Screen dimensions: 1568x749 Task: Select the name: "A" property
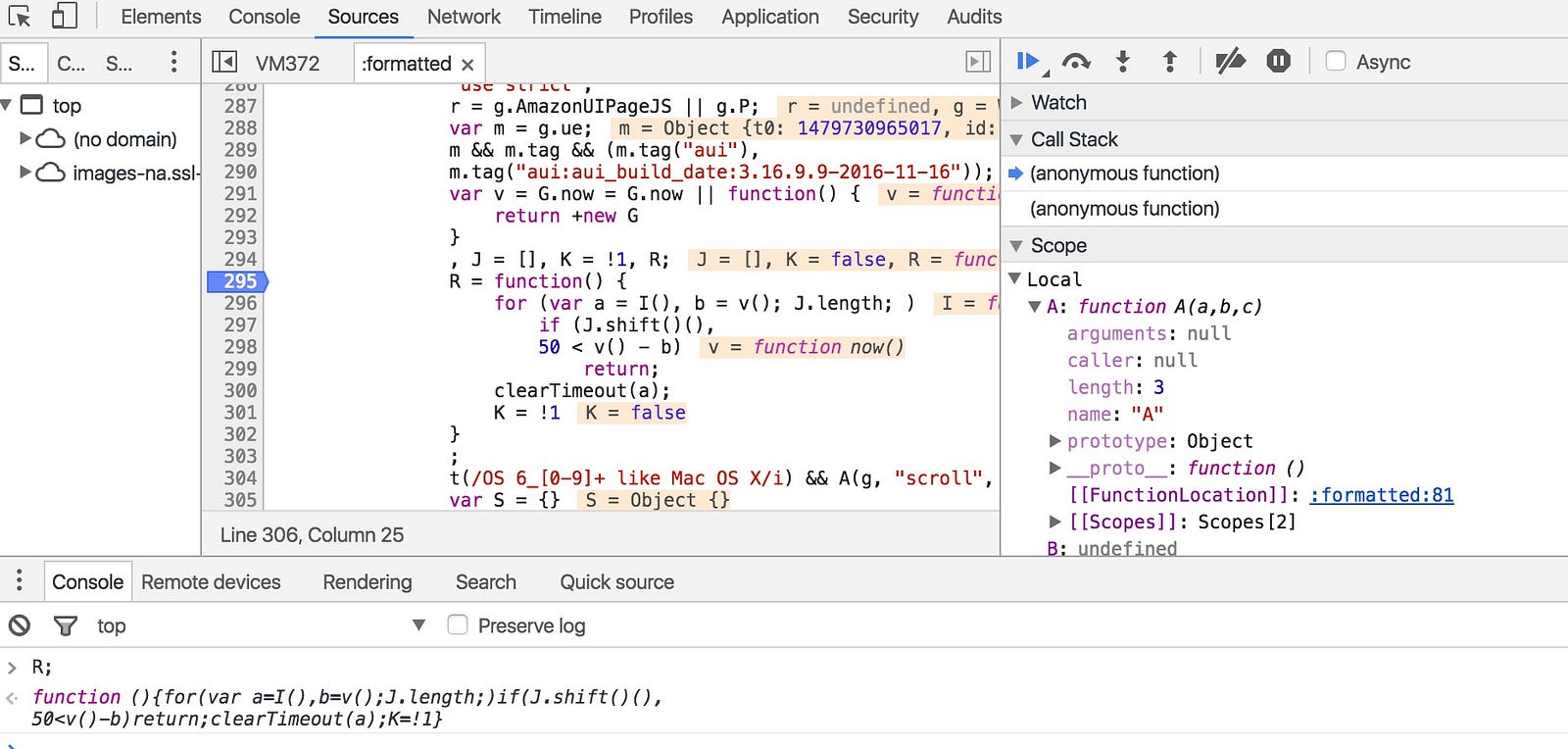click(x=1115, y=414)
